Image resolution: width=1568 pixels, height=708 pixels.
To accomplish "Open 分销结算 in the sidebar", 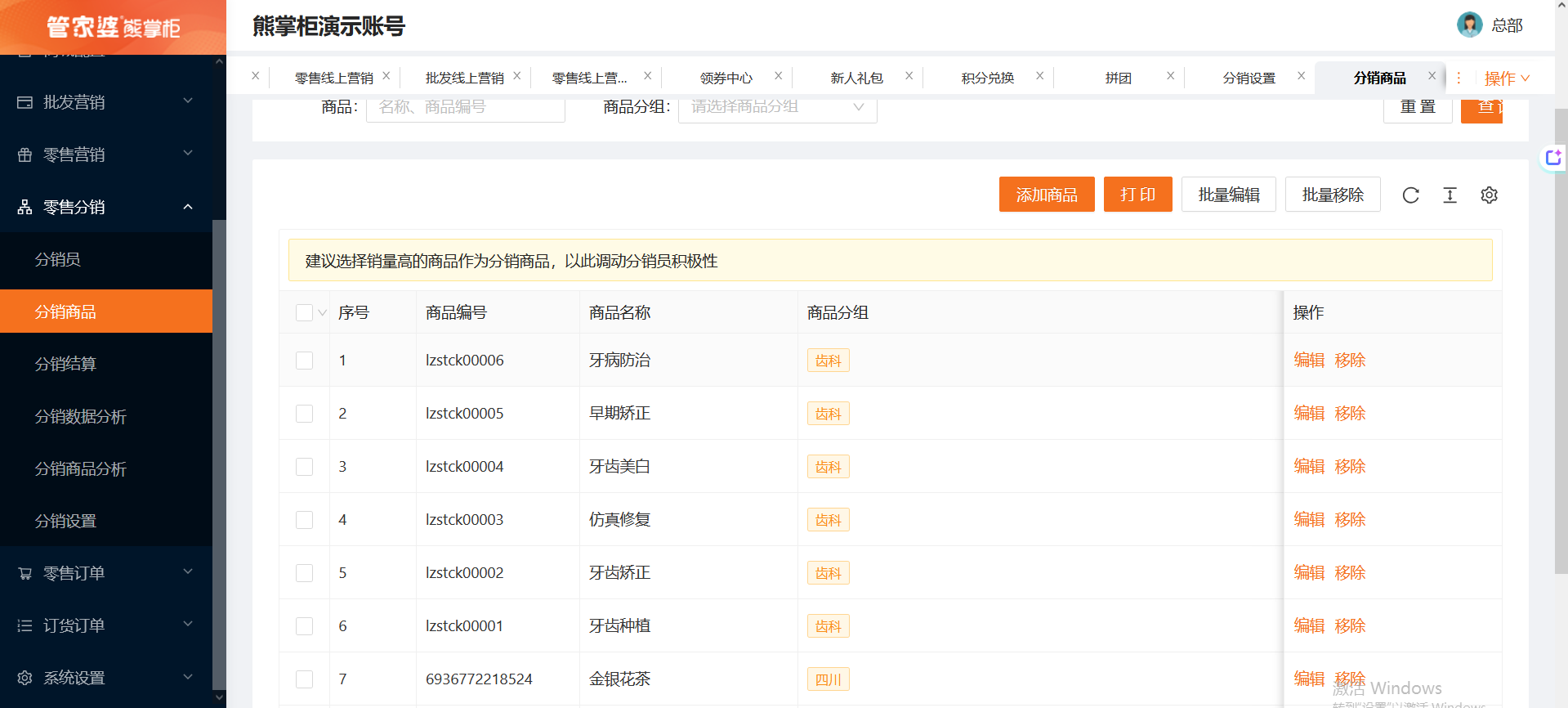I will point(65,364).
